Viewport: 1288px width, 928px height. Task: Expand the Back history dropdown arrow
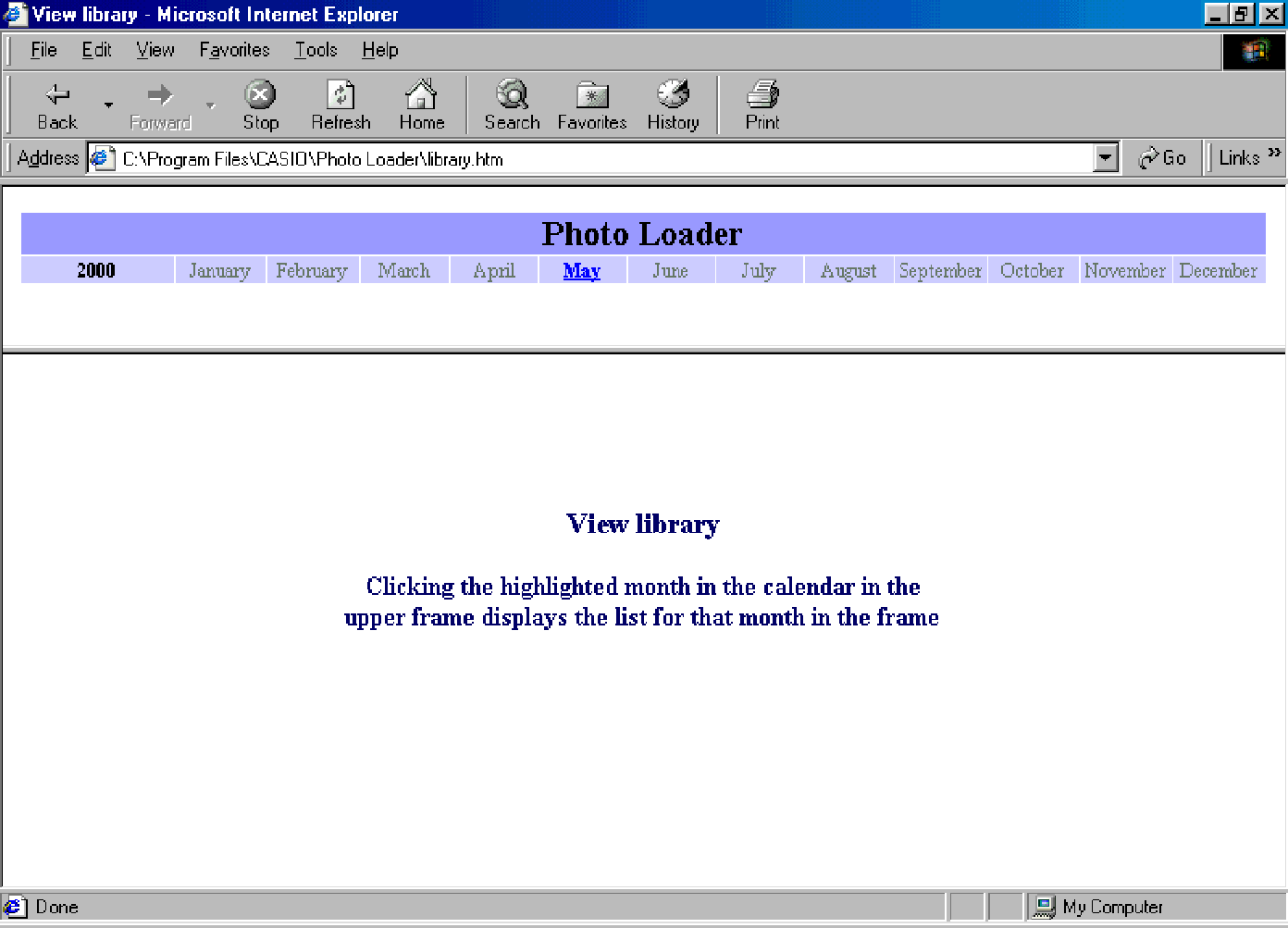[108, 105]
